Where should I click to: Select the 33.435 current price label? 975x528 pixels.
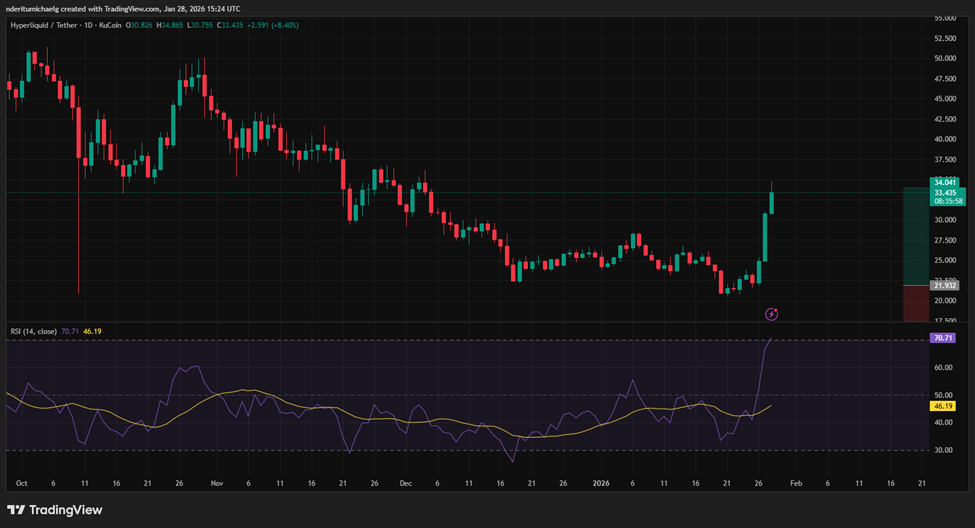pos(944,192)
